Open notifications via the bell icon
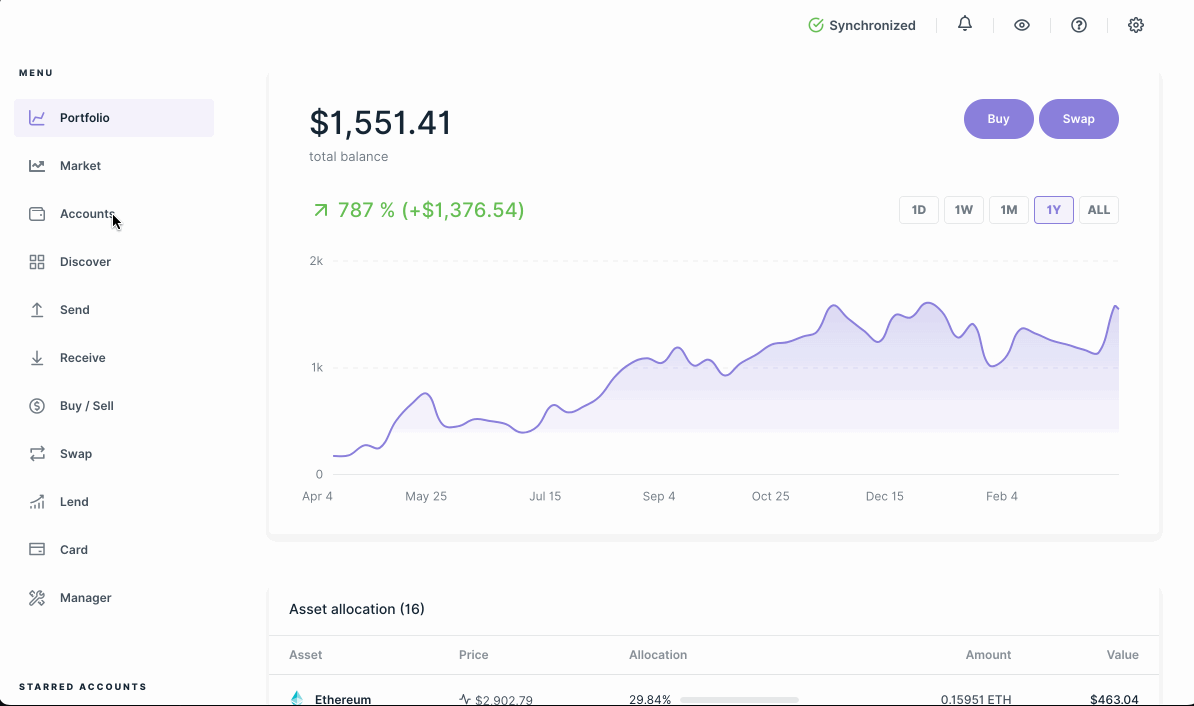Screen dimensions: 1194x706 click(x=964, y=24)
